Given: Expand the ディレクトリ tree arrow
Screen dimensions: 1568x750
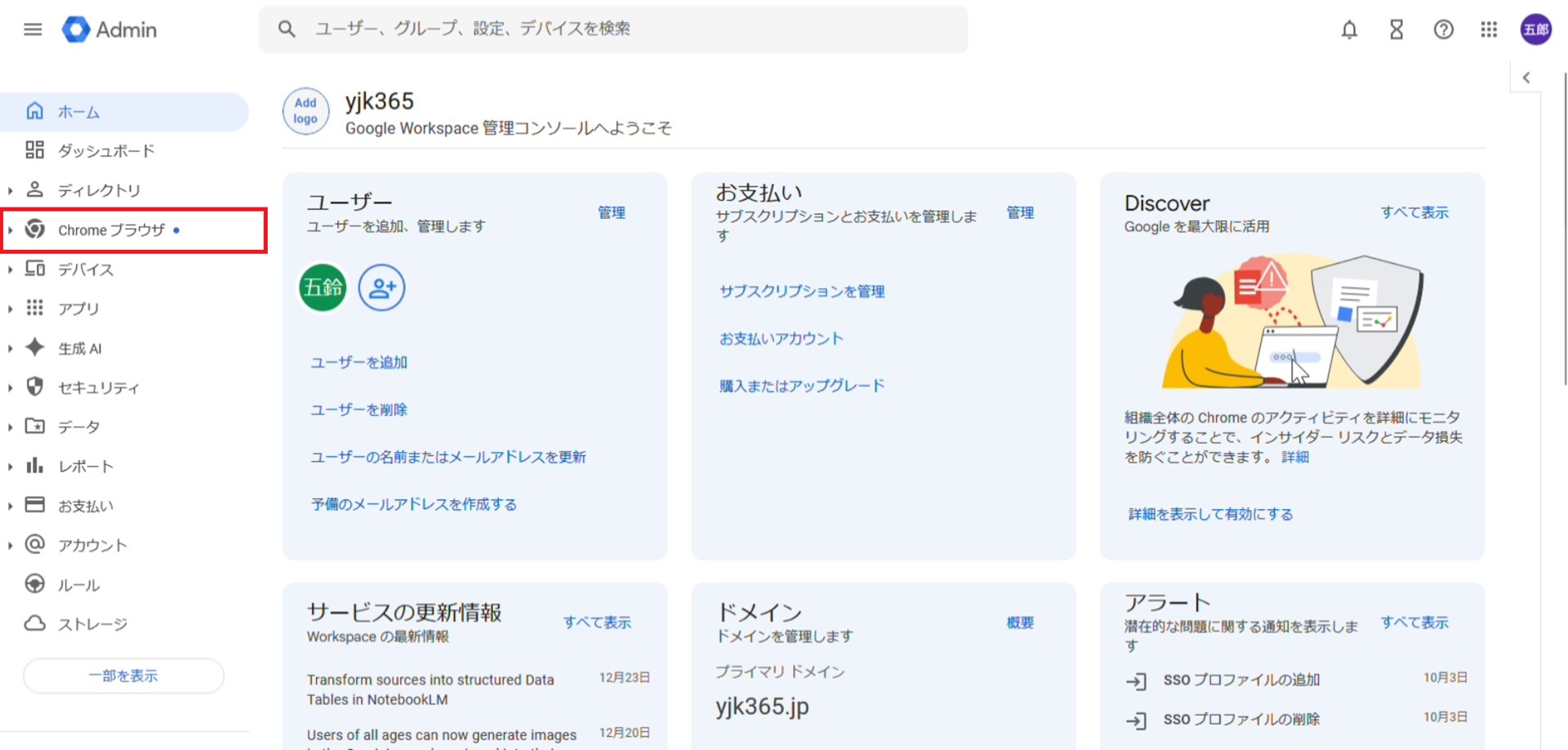Looking at the screenshot, I should [10, 190].
